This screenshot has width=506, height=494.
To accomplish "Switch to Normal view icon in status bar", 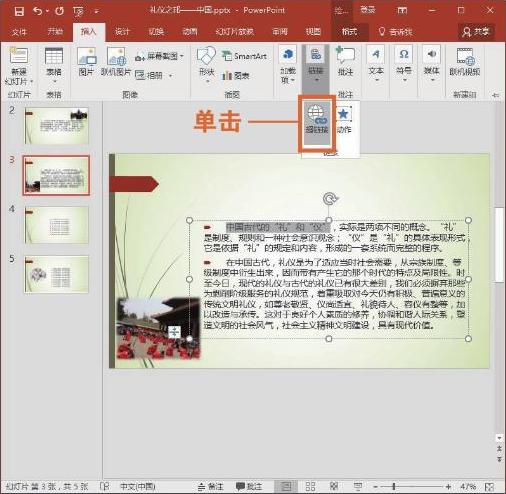I will tap(286, 487).
